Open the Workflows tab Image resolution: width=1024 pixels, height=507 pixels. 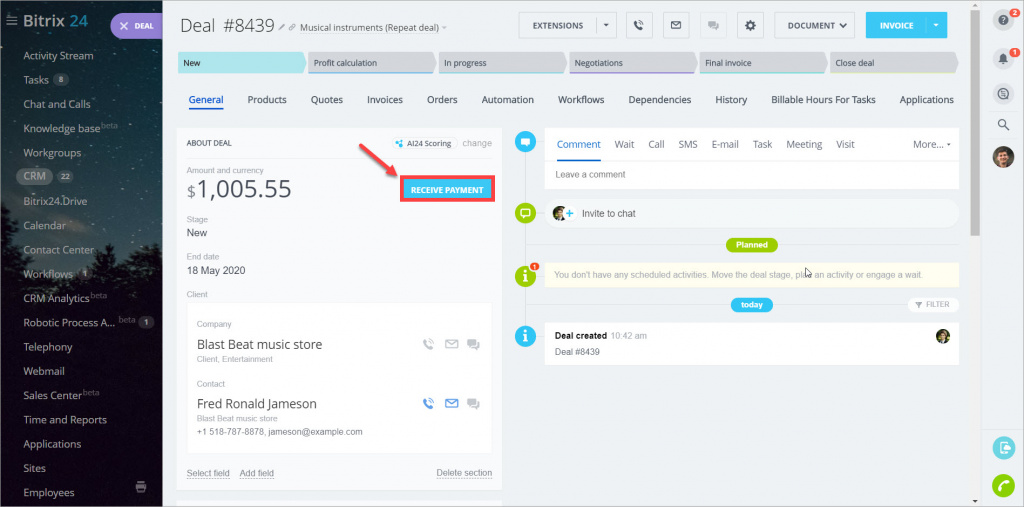coord(581,100)
